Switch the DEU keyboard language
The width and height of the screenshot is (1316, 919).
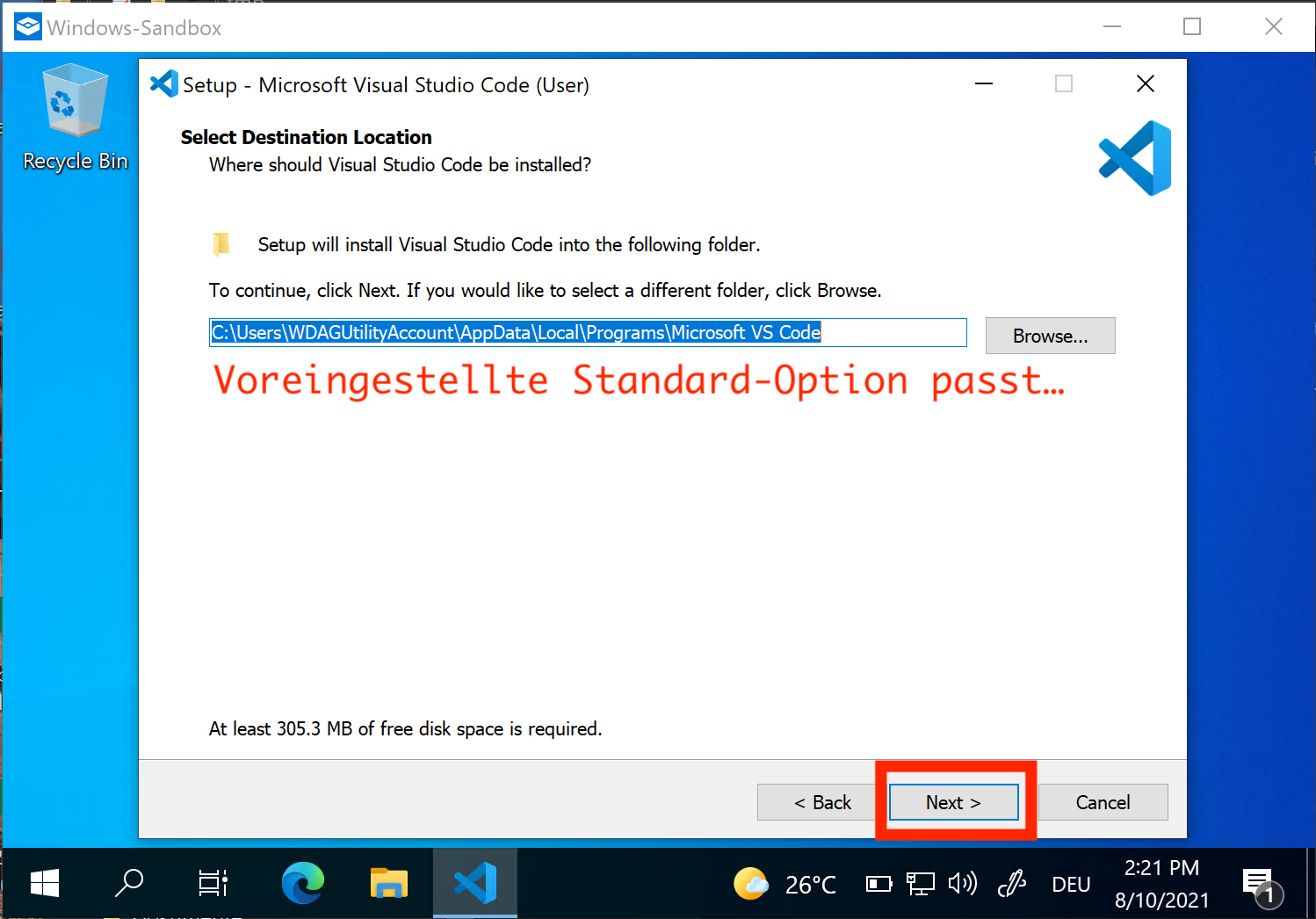tap(1071, 885)
